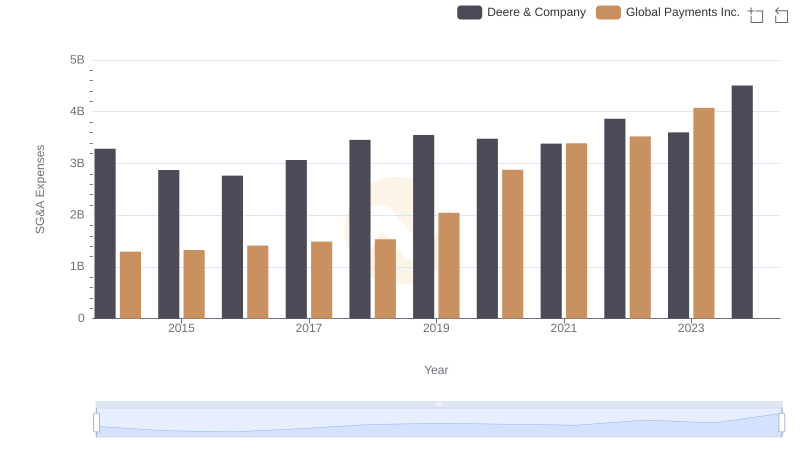This screenshot has width=800, height=461.
Task: Click the left handle of the range slider
Action: pos(96,423)
